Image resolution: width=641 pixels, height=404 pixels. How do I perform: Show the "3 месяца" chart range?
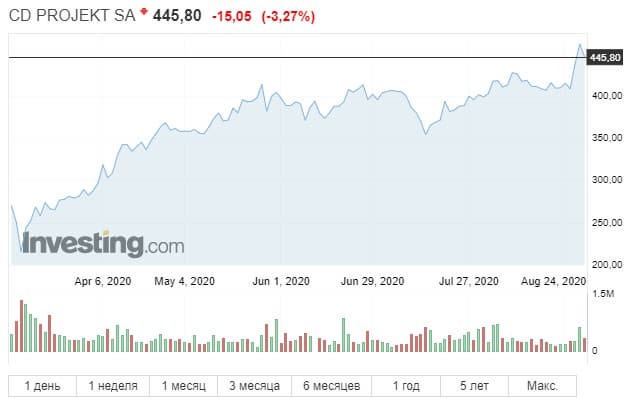tap(256, 385)
